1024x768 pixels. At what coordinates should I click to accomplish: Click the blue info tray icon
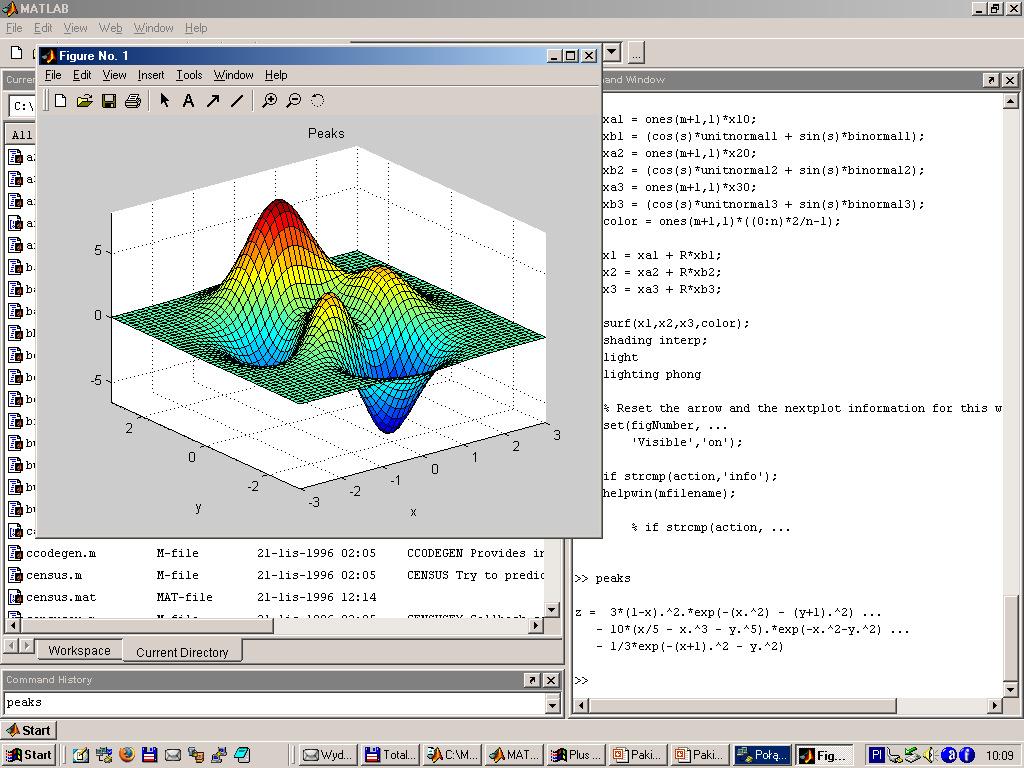[x=967, y=756]
